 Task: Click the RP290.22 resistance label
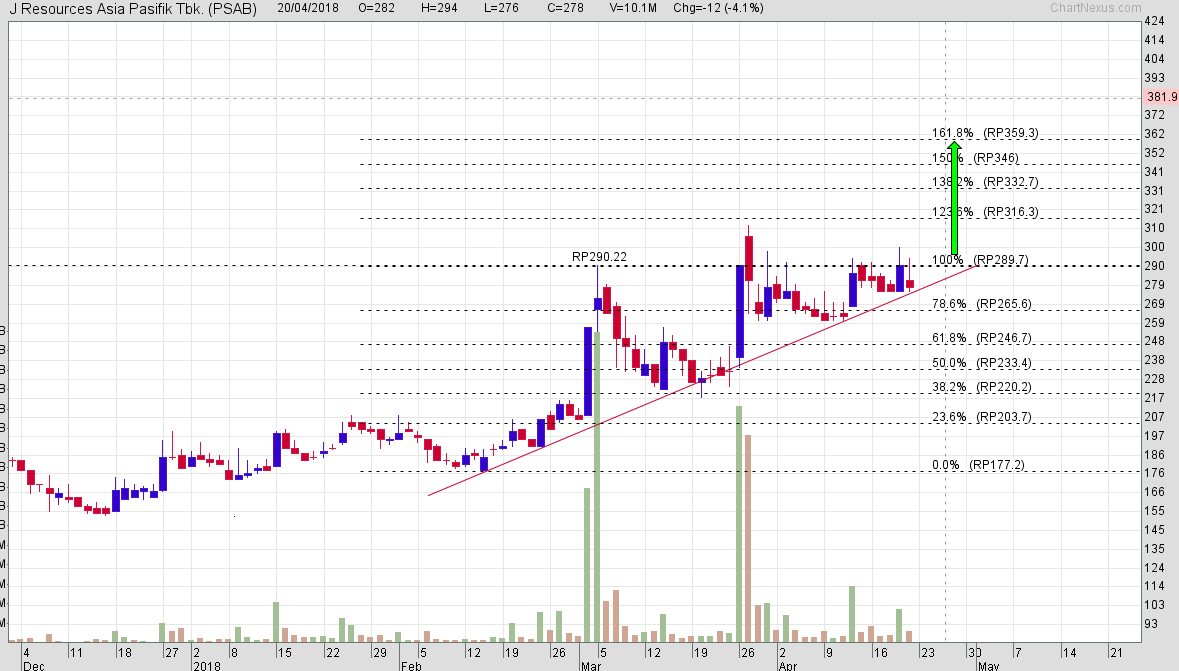597,257
